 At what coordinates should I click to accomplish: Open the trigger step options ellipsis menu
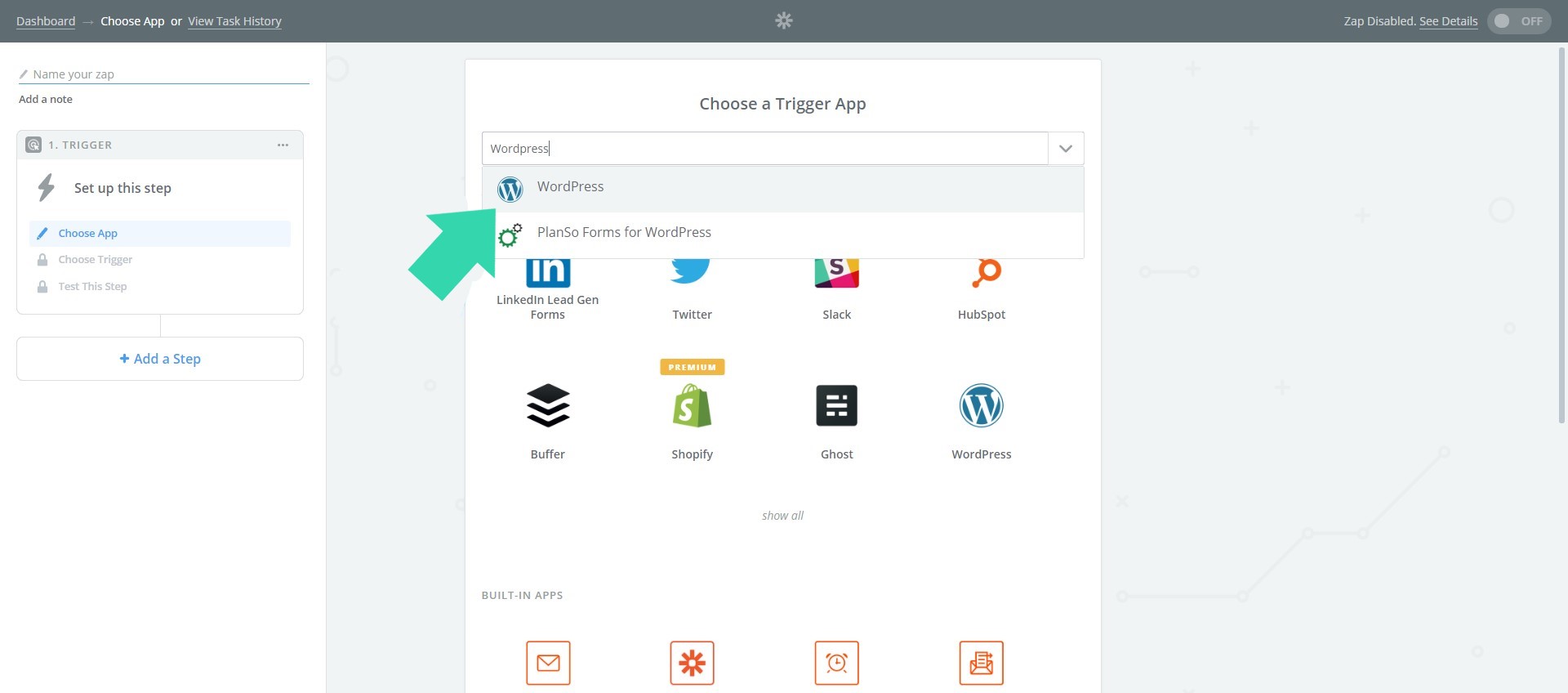[x=283, y=145]
